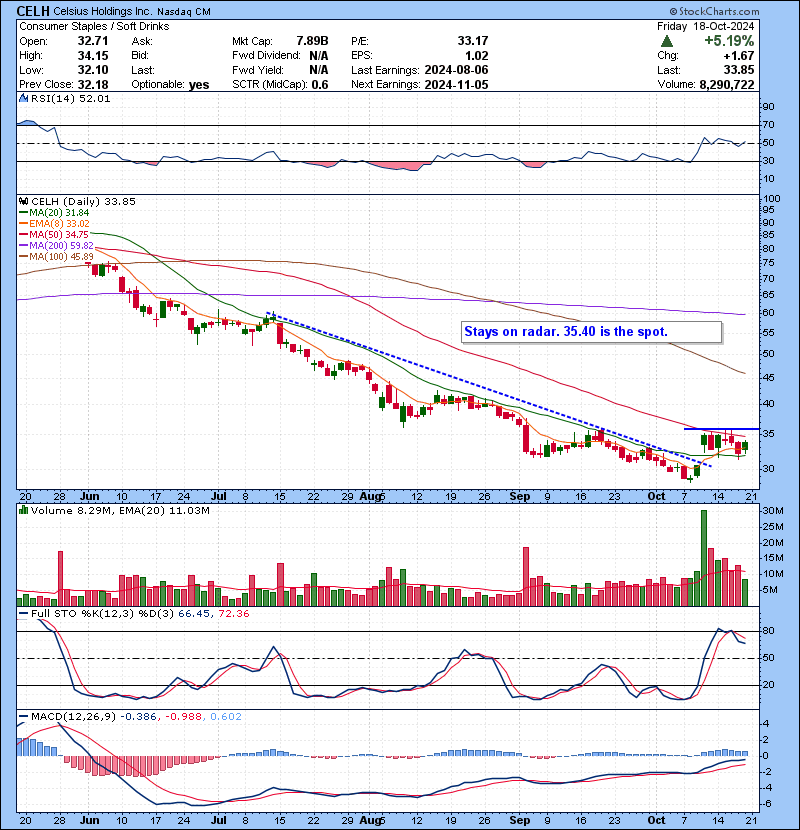Click the tallest green volume bar in October
The image size is (800, 830).
click(x=704, y=558)
